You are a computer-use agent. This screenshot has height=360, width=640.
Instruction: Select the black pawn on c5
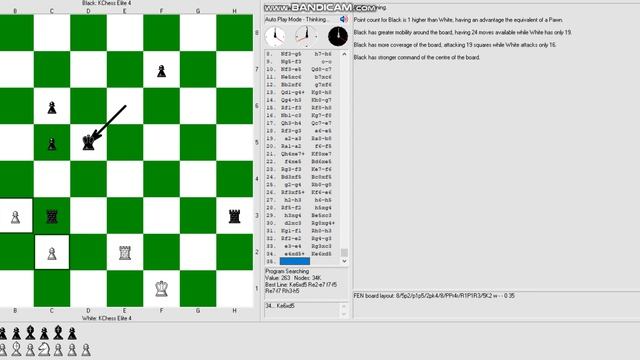[52, 144]
